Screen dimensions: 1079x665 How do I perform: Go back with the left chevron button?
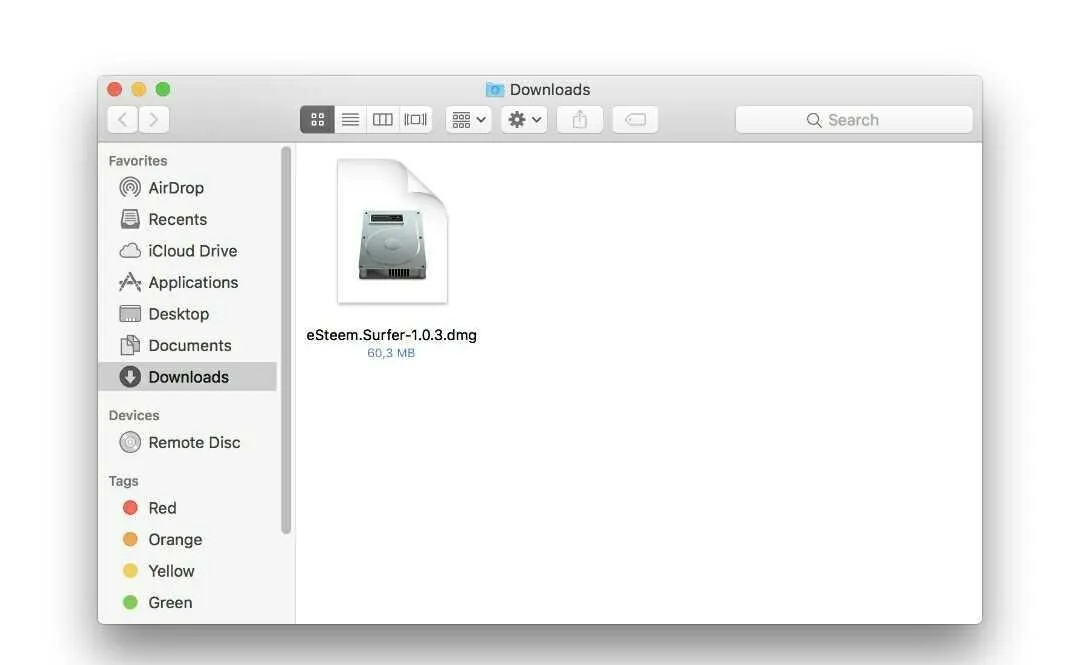(x=122, y=120)
